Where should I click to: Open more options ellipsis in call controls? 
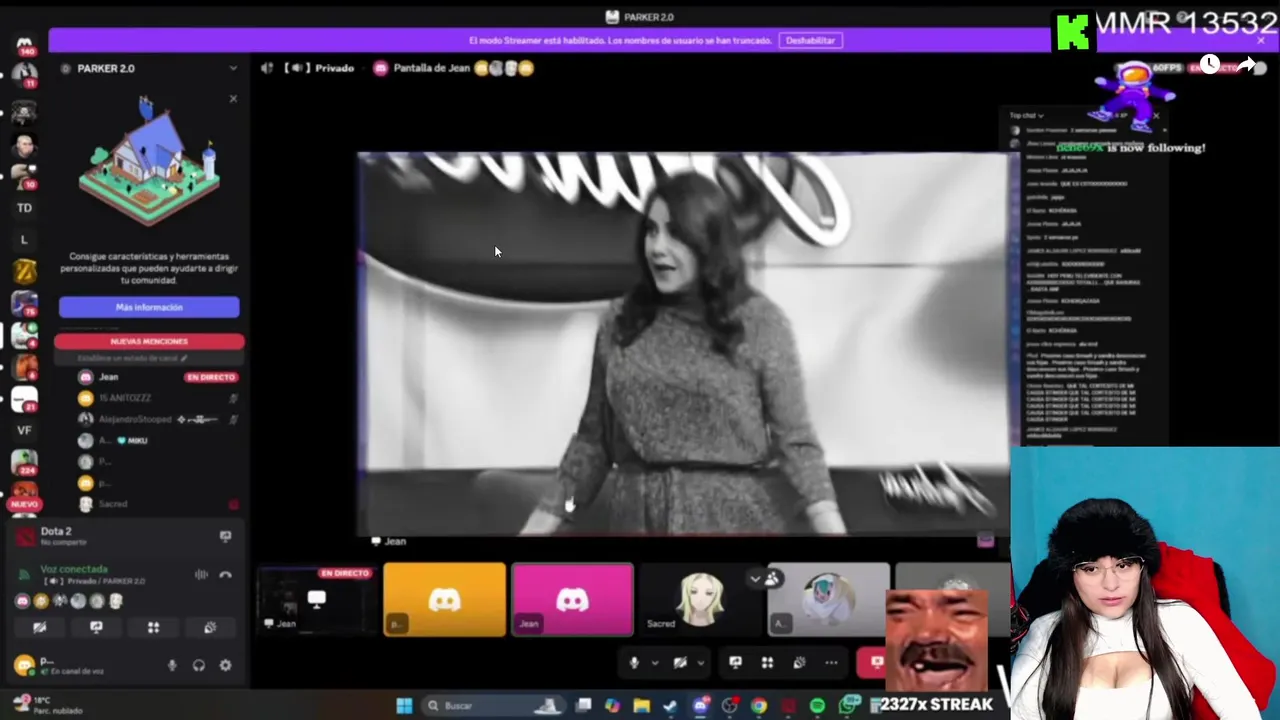coord(831,662)
